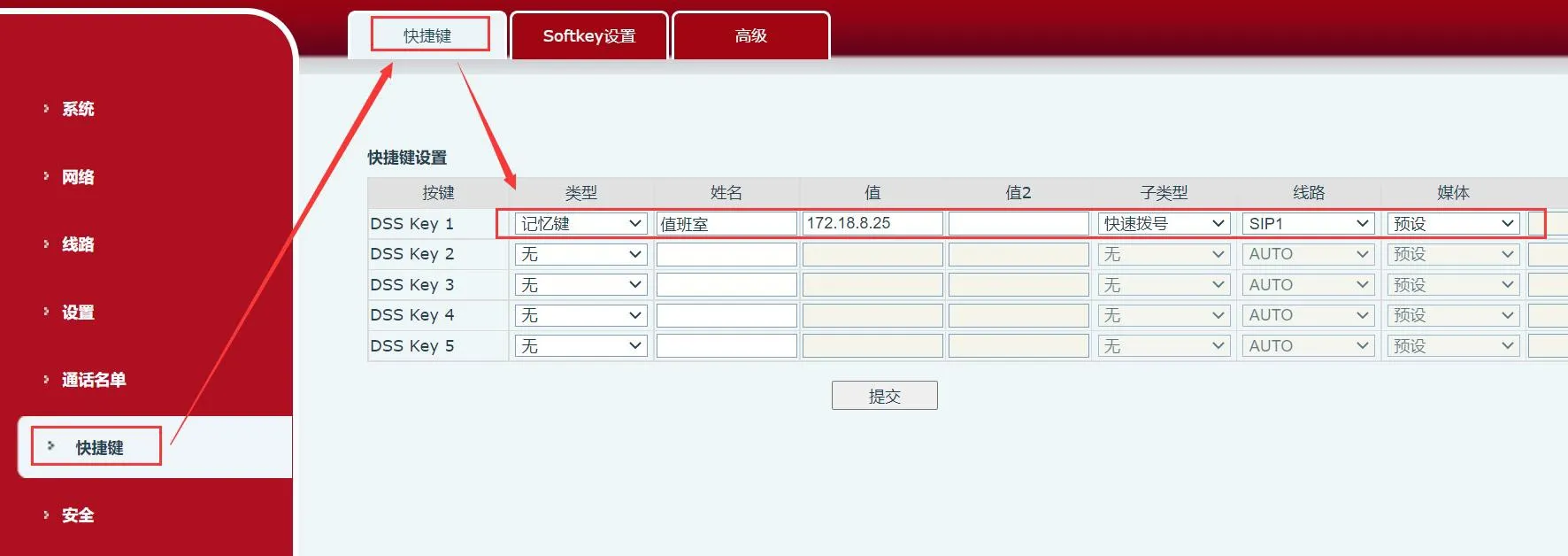Switch to the 高级 tab
The height and width of the screenshot is (556, 1568).
(750, 36)
